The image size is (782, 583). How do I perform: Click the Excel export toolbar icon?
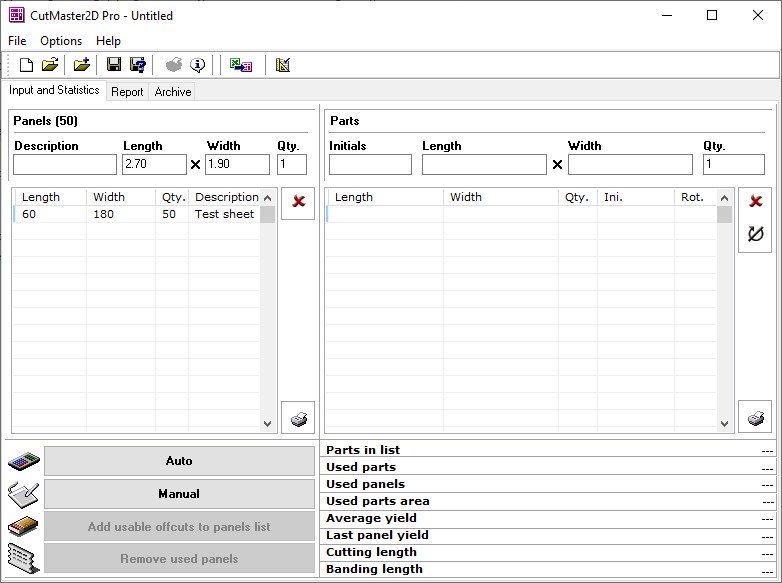pyautogui.click(x=240, y=65)
